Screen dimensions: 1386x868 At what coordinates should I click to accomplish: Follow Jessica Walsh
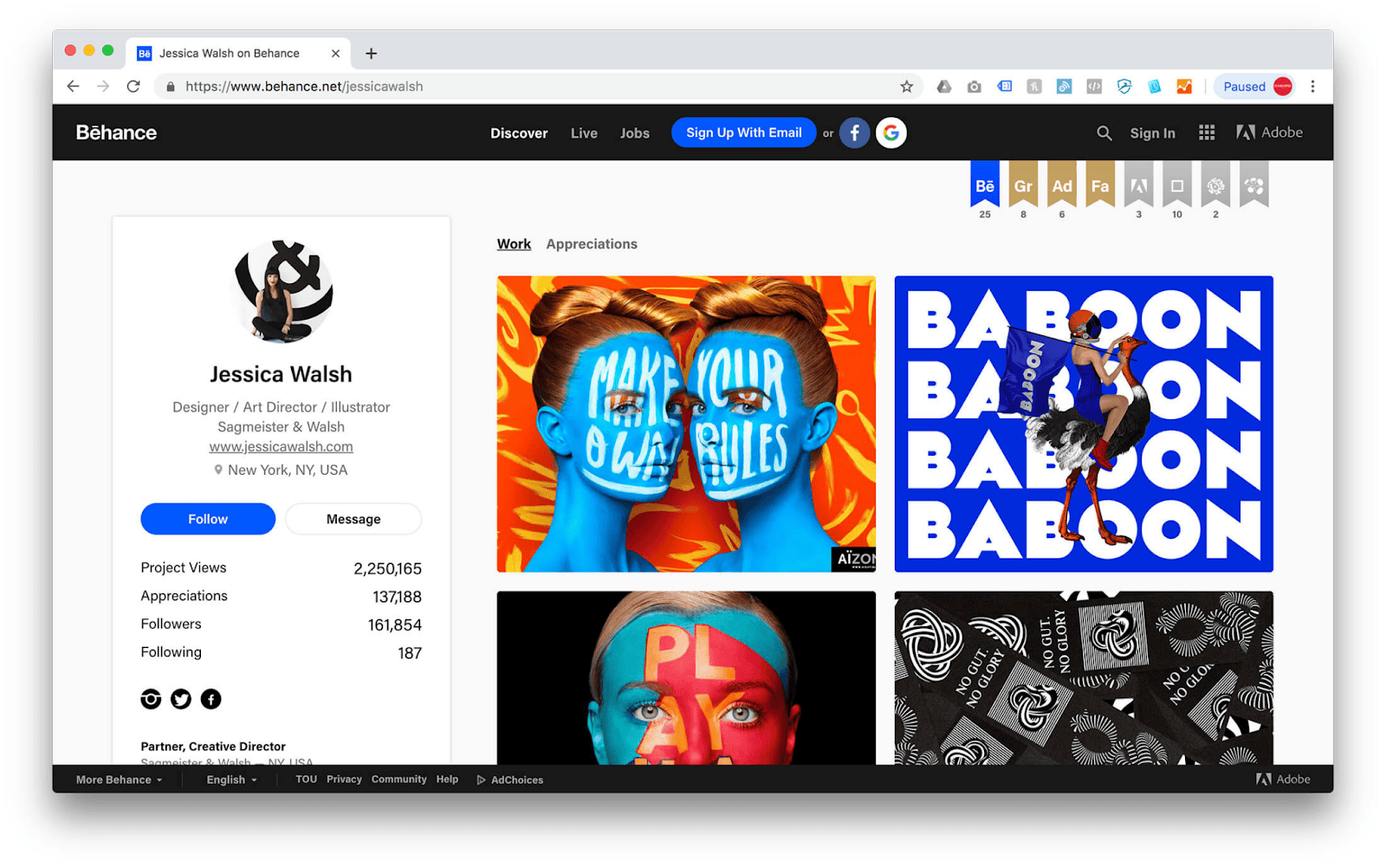208,519
